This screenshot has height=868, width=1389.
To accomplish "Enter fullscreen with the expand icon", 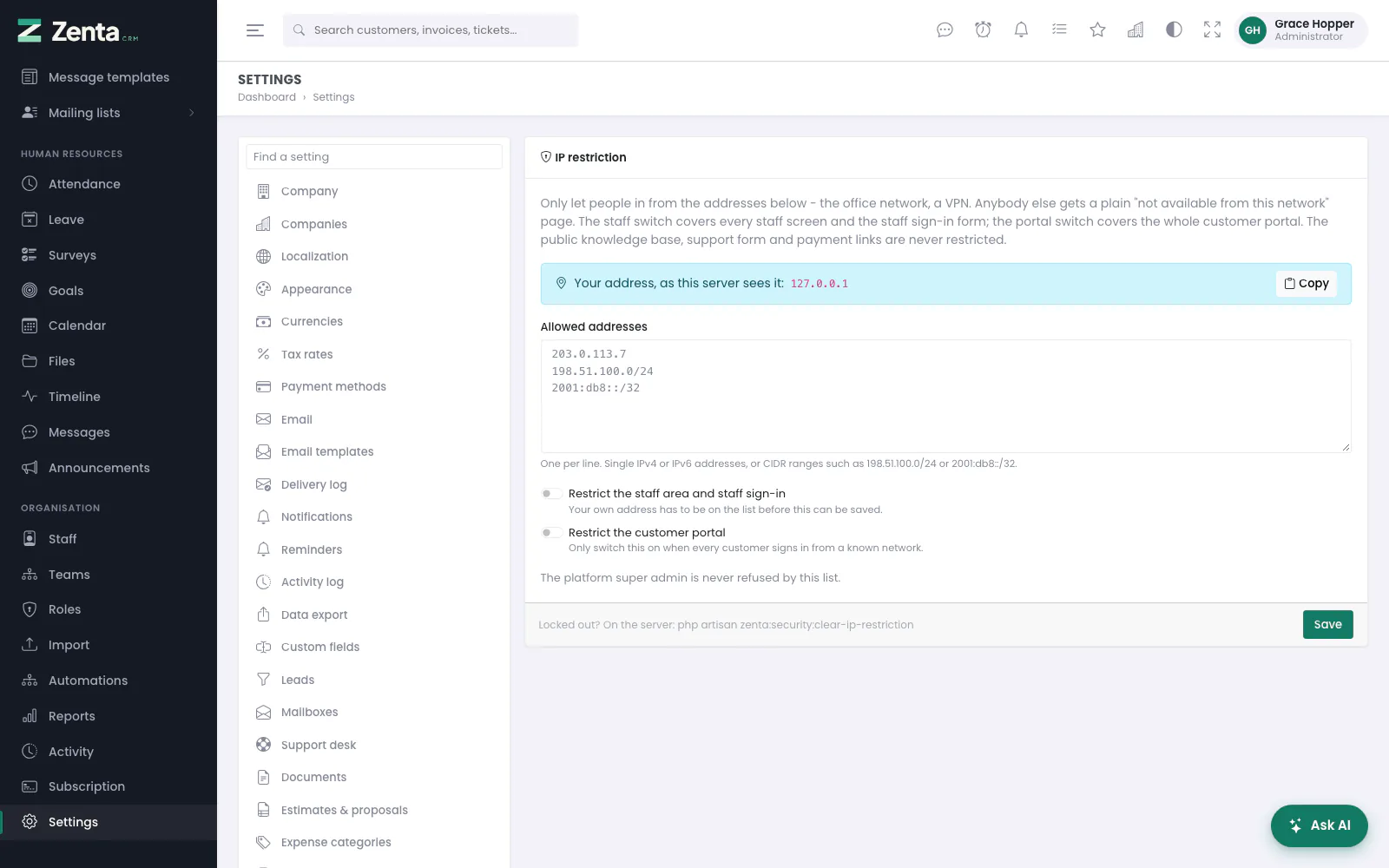I will (x=1212, y=30).
